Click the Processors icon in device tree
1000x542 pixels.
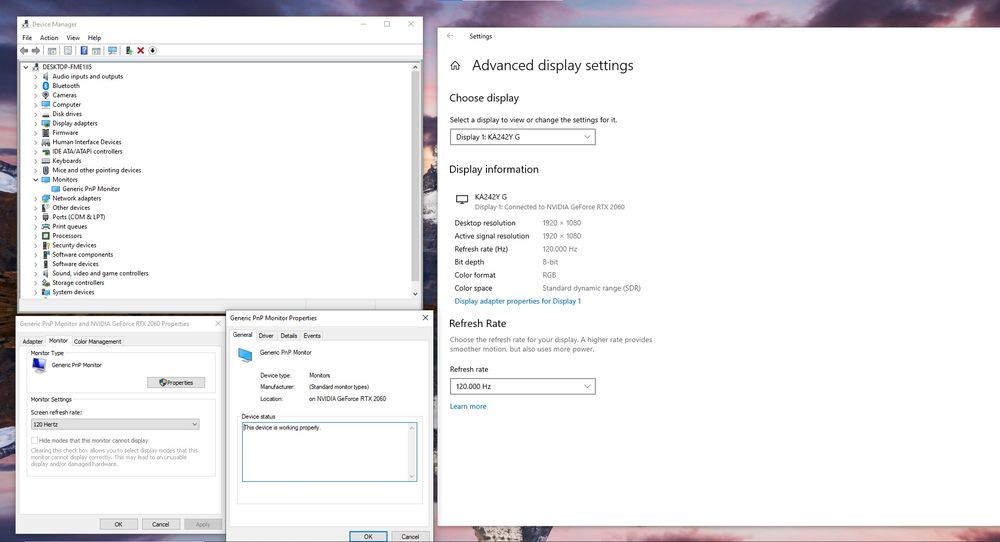point(46,236)
